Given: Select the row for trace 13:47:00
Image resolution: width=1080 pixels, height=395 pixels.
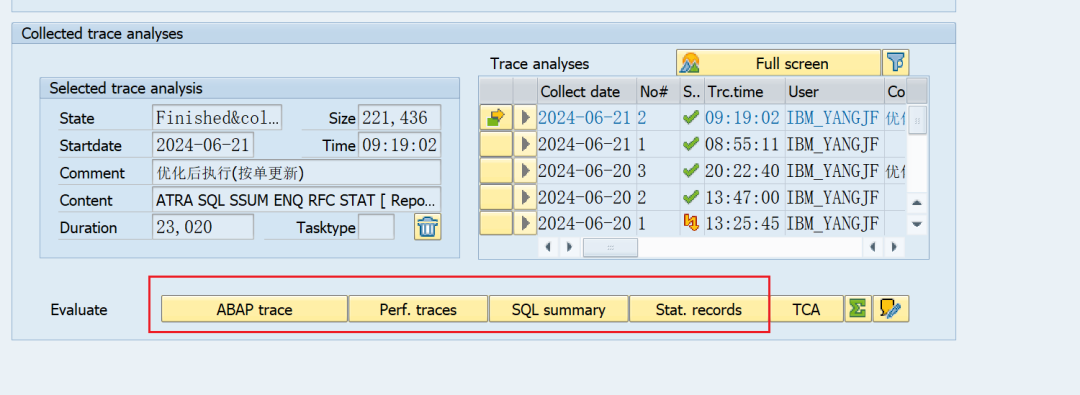Looking at the screenshot, I should point(496,198).
